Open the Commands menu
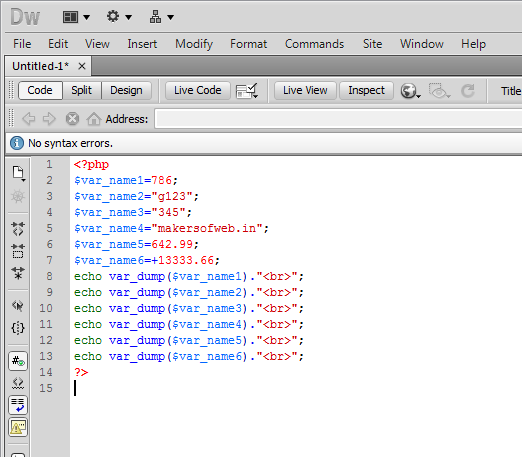This screenshot has width=522, height=457. point(314,44)
